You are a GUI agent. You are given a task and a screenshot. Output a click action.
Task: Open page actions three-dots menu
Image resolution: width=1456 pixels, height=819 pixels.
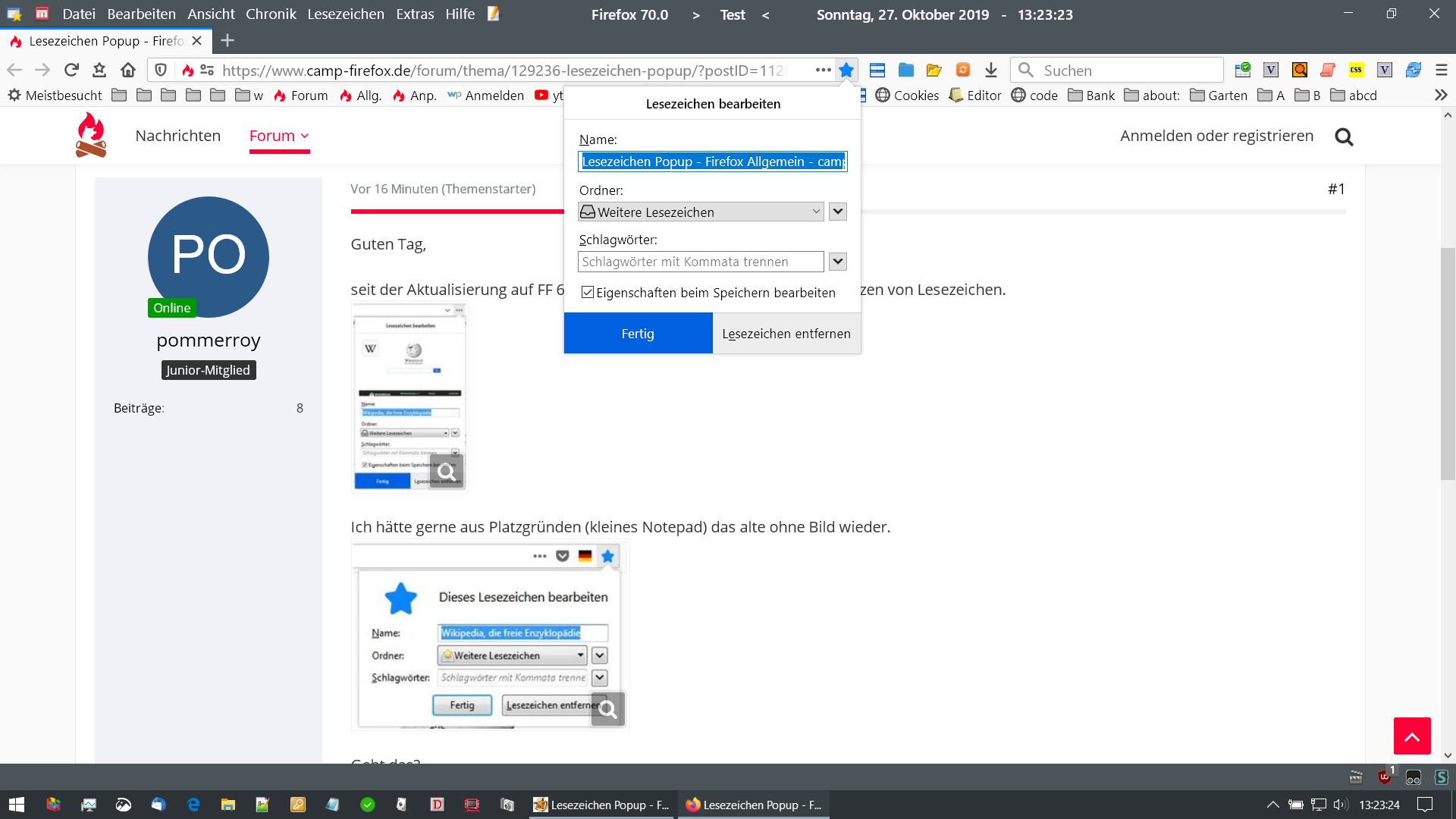click(823, 71)
